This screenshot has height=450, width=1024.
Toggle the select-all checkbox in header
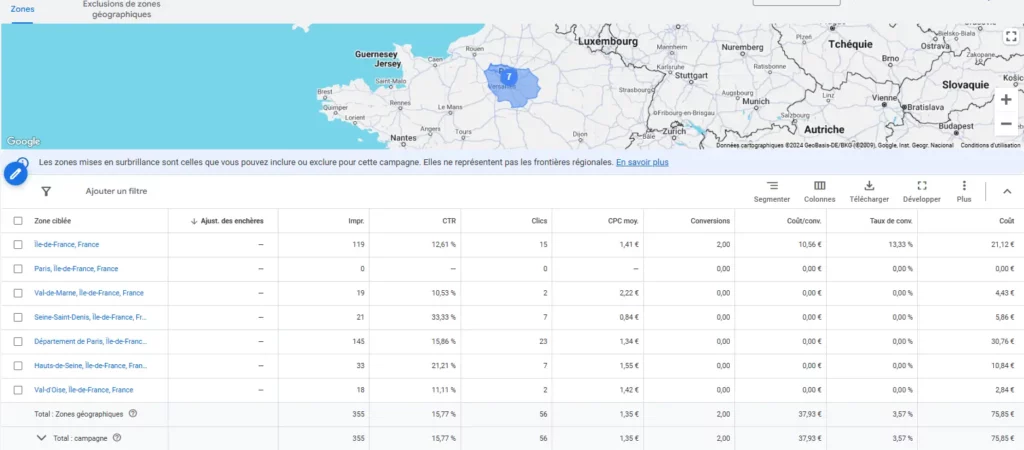coord(18,221)
